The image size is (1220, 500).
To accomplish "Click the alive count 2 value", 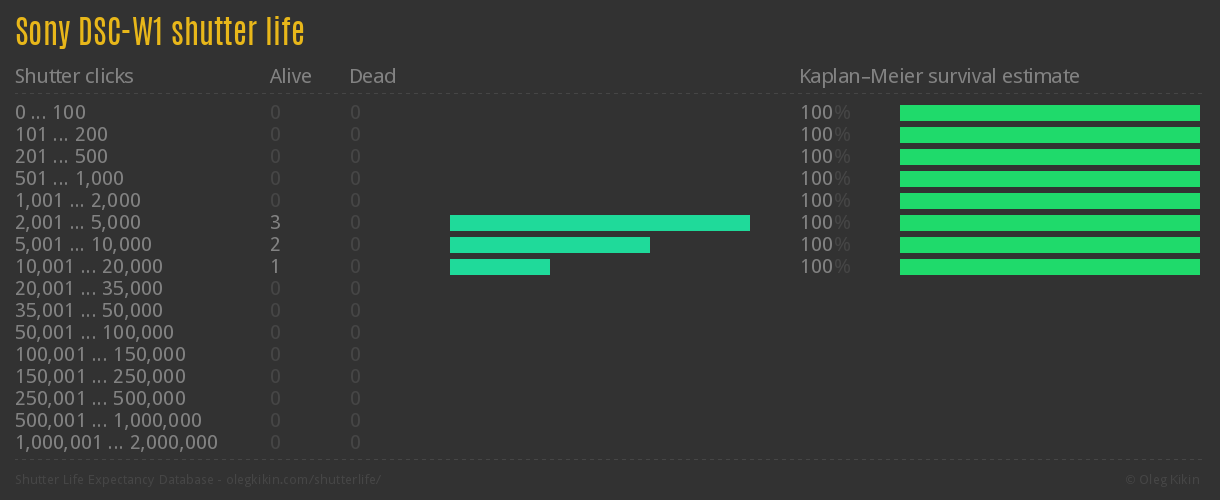I will point(275,245).
